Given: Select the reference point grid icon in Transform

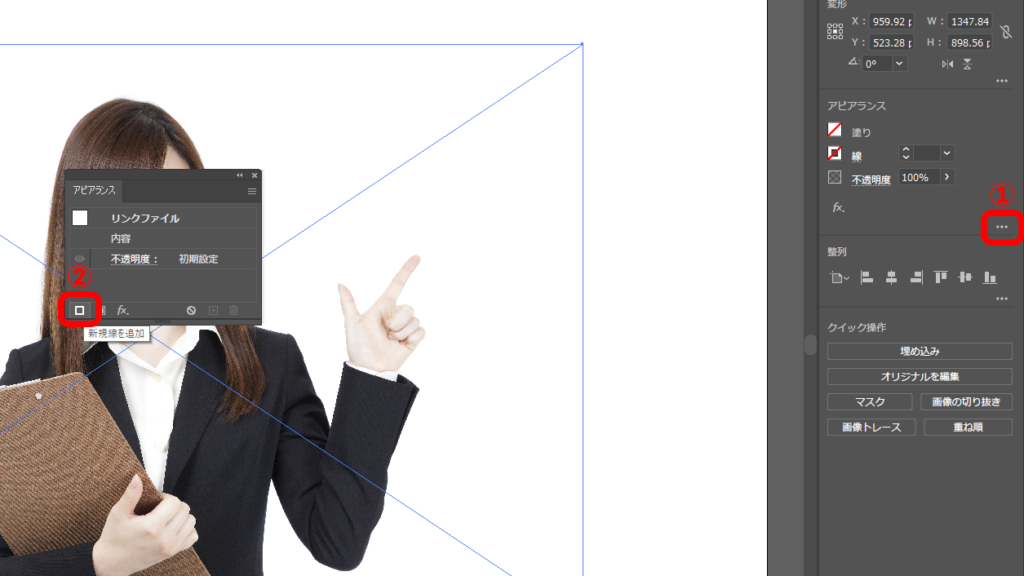Looking at the screenshot, I should (x=835, y=32).
